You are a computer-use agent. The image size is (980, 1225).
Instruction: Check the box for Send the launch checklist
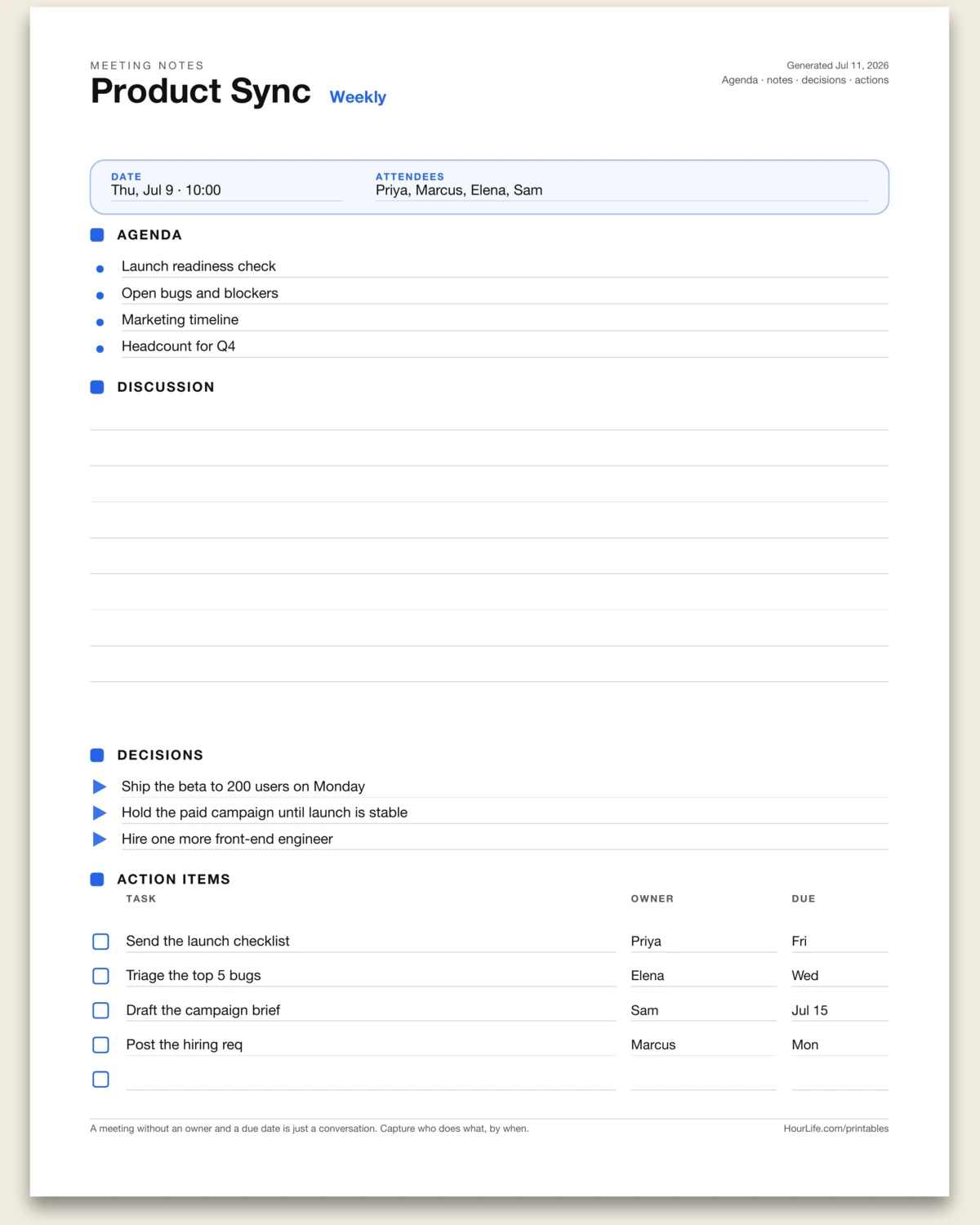[100, 942]
